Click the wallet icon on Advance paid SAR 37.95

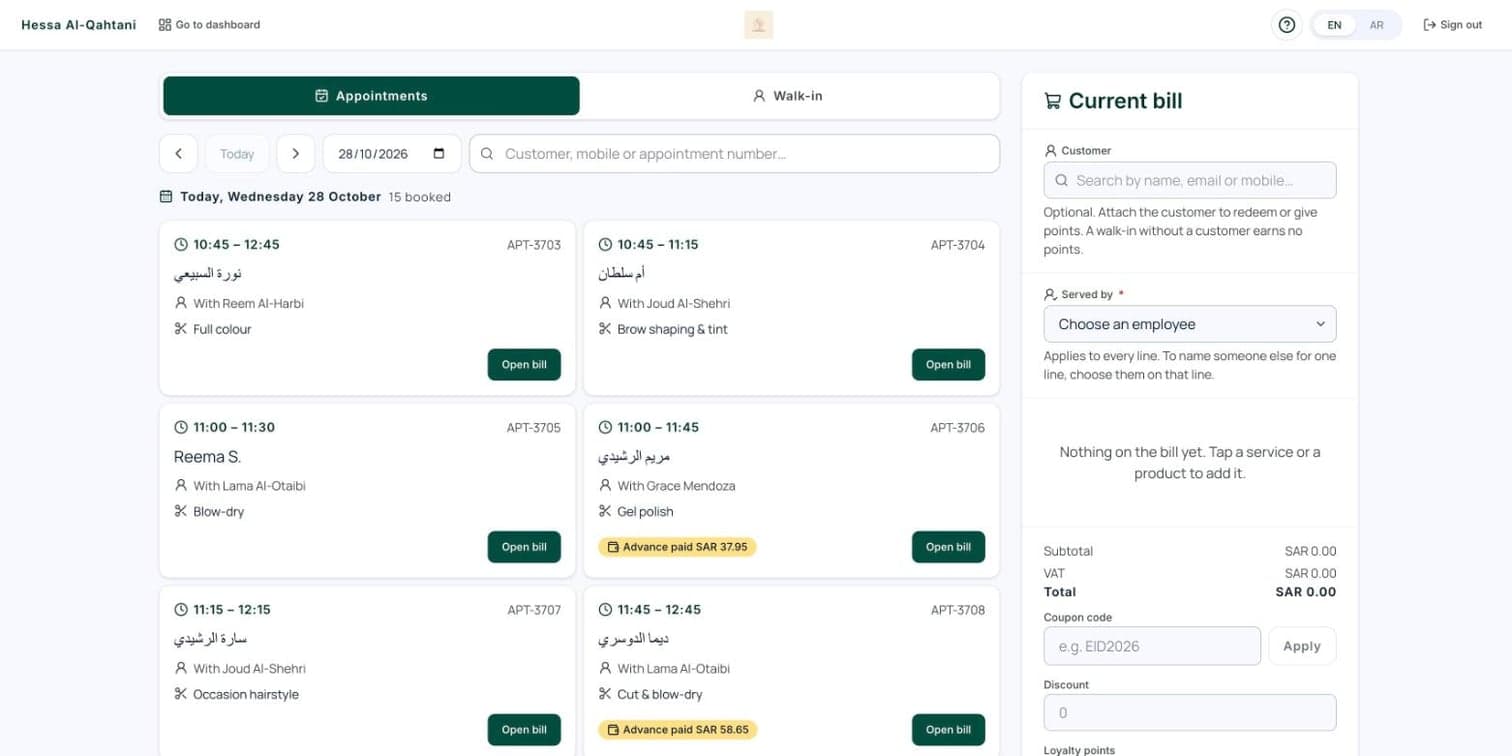pyautogui.click(x=612, y=547)
